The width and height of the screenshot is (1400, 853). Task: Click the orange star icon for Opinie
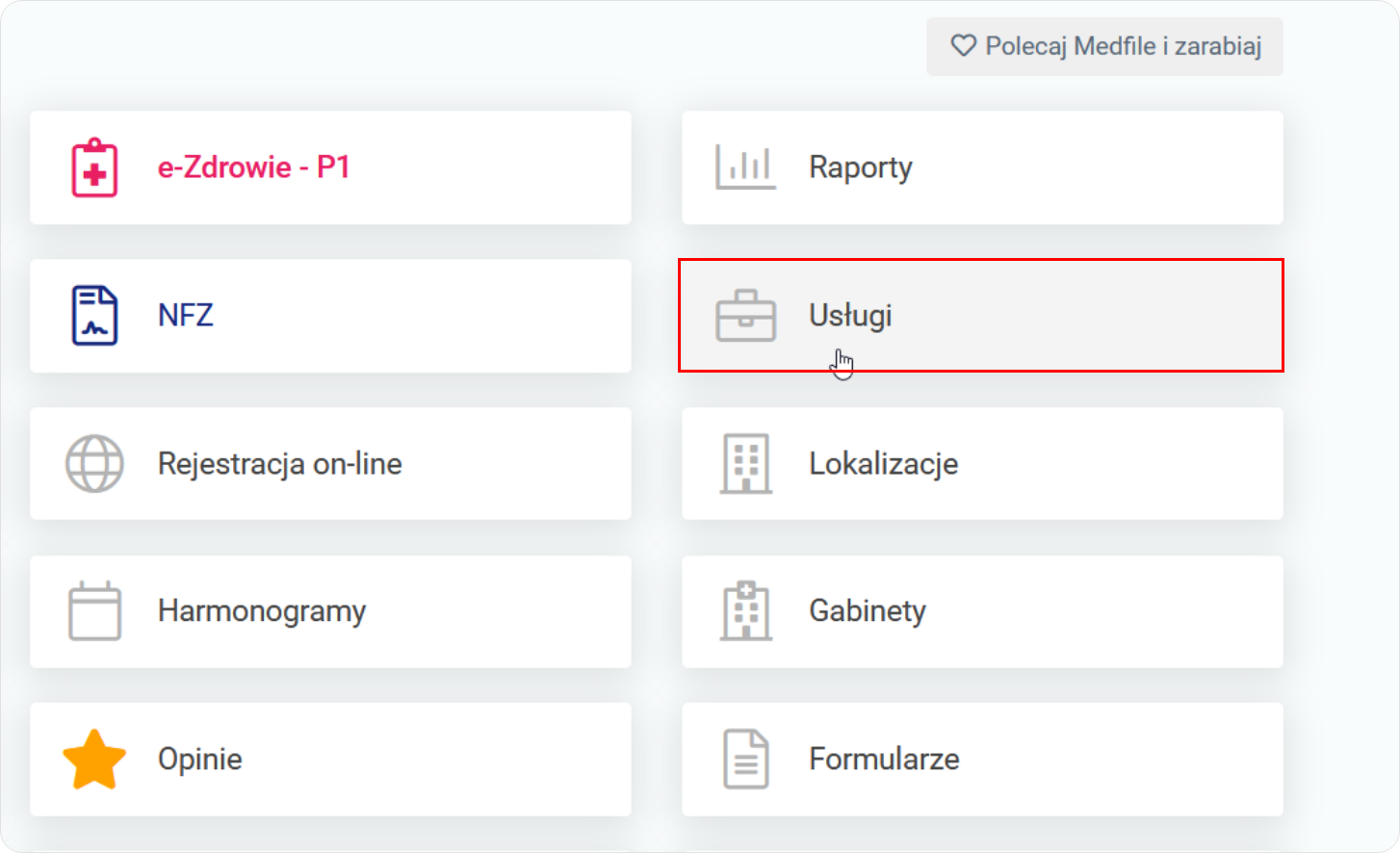pos(94,760)
